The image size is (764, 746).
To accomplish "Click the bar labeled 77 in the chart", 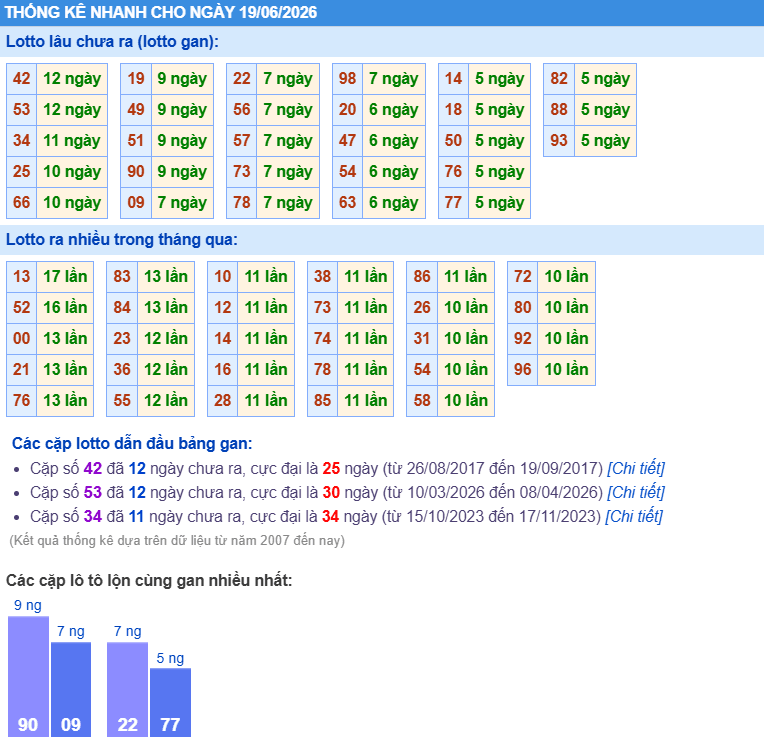I will [171, 702].
